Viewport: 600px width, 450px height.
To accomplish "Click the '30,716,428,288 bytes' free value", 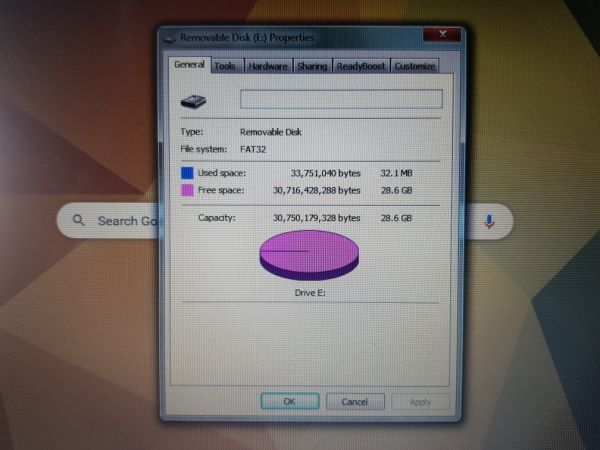I will 316,191.
